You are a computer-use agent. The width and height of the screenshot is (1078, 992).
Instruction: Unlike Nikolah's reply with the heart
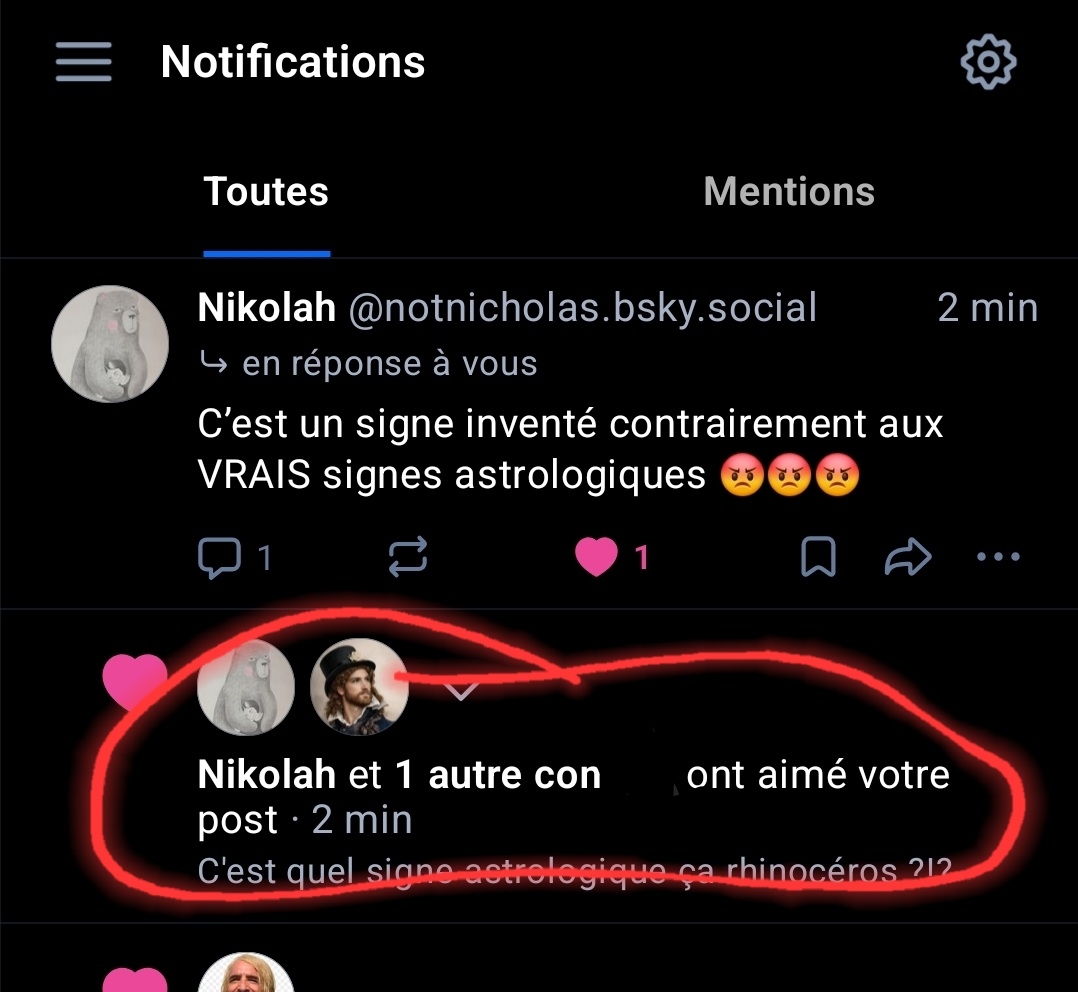pyautogui.click(x=597, y=558)
